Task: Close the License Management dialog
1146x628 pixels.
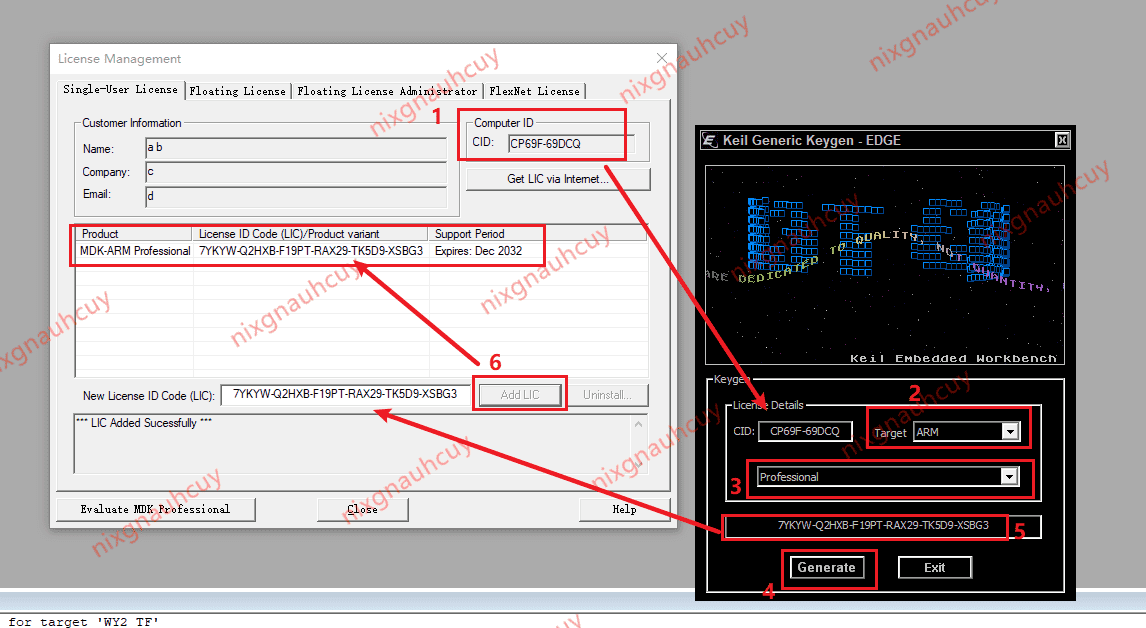Action: pos(661,58)
